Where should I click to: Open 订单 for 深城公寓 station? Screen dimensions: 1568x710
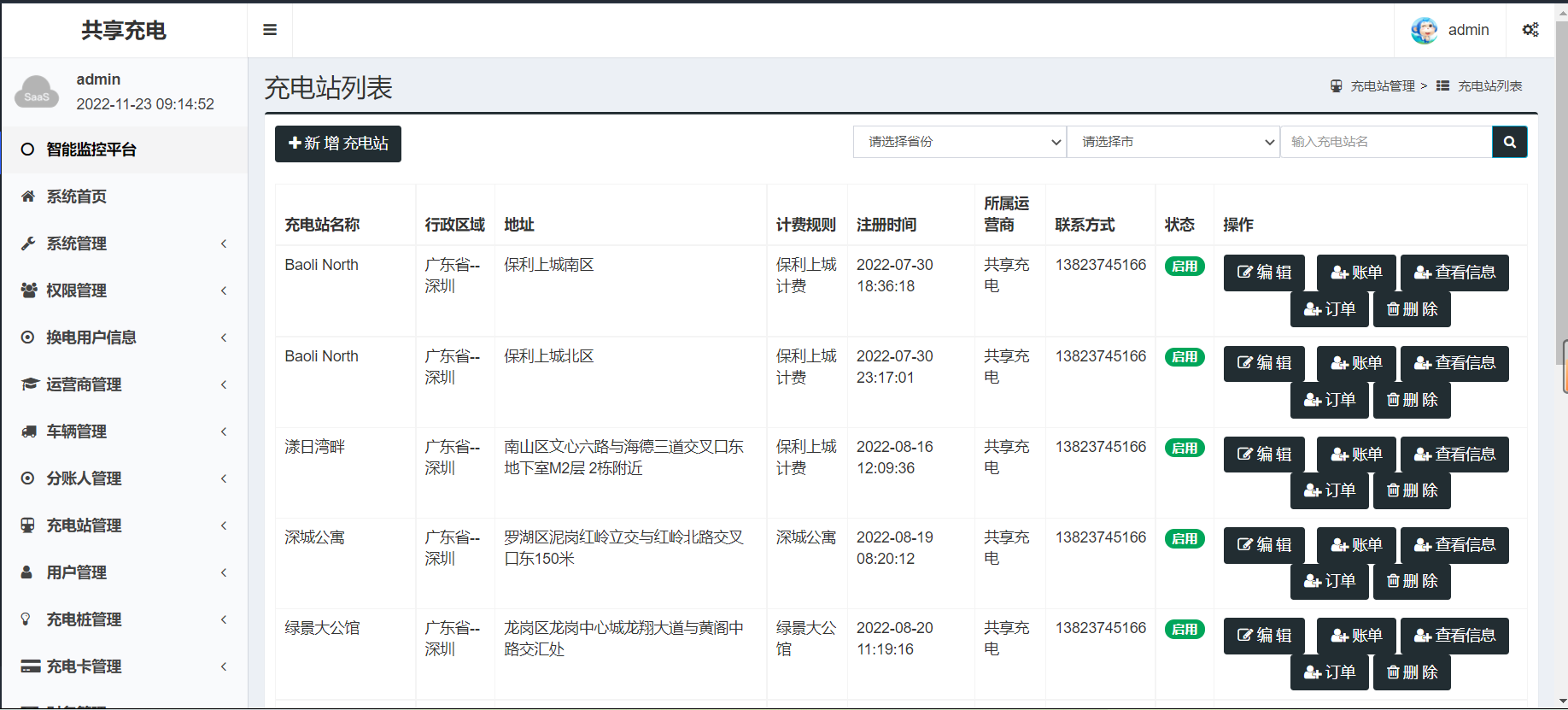coord(1330,582)
